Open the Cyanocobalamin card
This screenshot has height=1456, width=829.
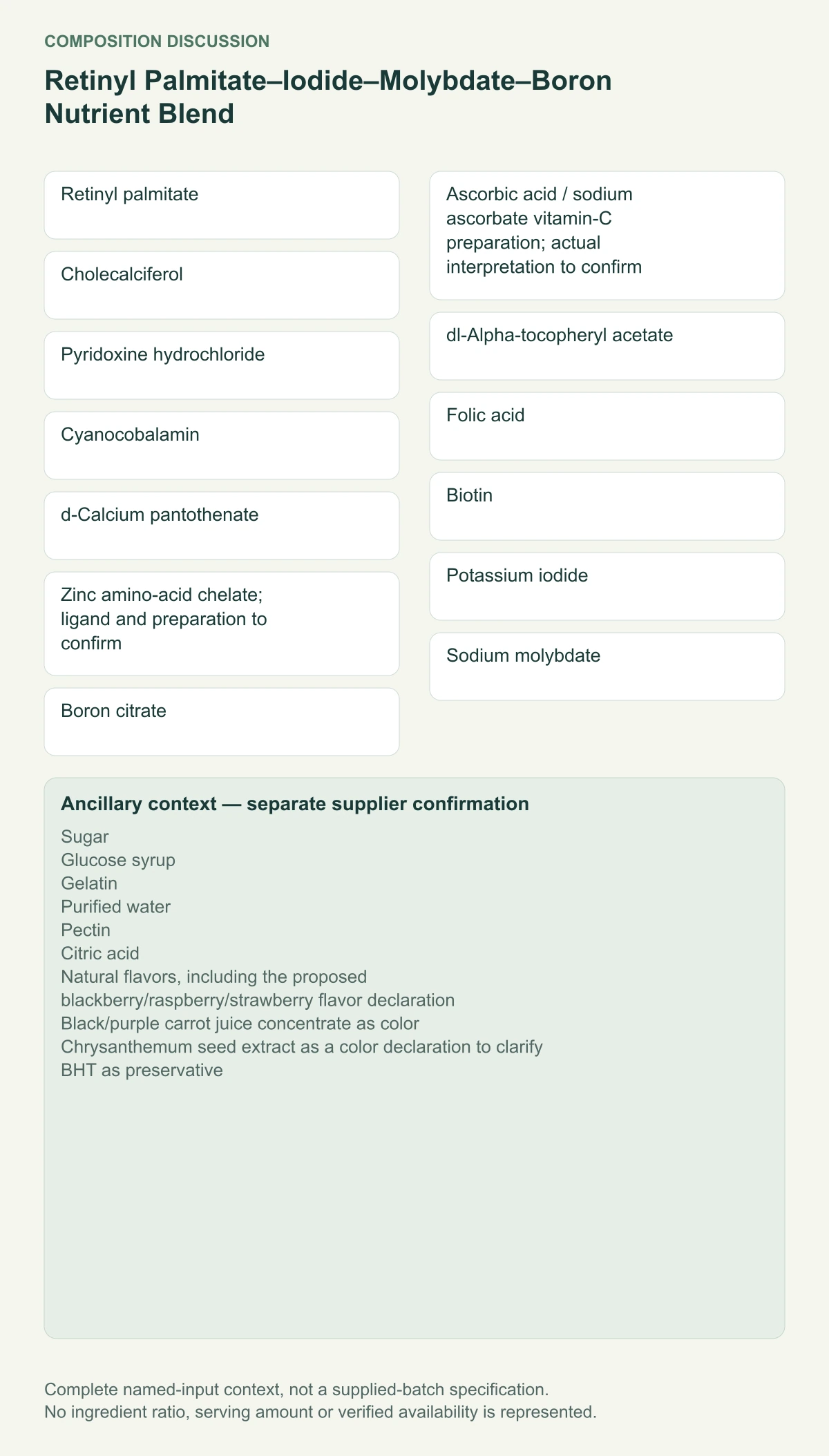tap(222, 446)
